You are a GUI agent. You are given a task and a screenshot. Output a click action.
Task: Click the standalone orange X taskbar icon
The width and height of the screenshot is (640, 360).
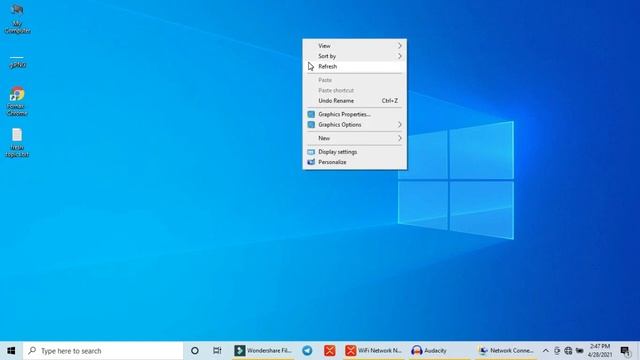click(330, 351)
